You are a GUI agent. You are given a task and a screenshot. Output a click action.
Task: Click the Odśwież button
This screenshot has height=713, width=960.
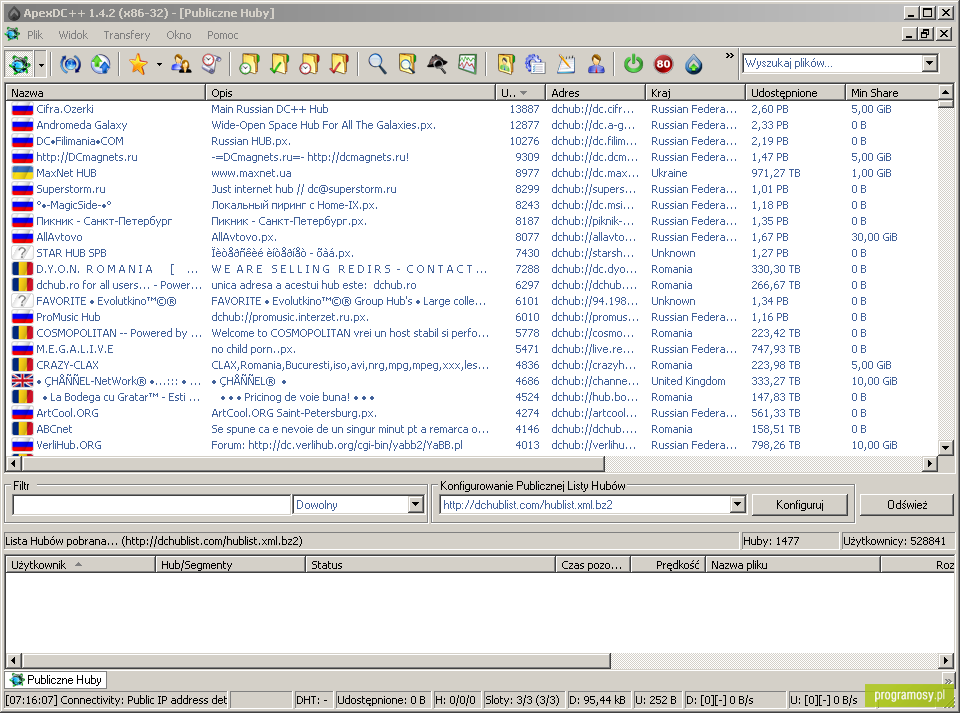coord(907,504)
